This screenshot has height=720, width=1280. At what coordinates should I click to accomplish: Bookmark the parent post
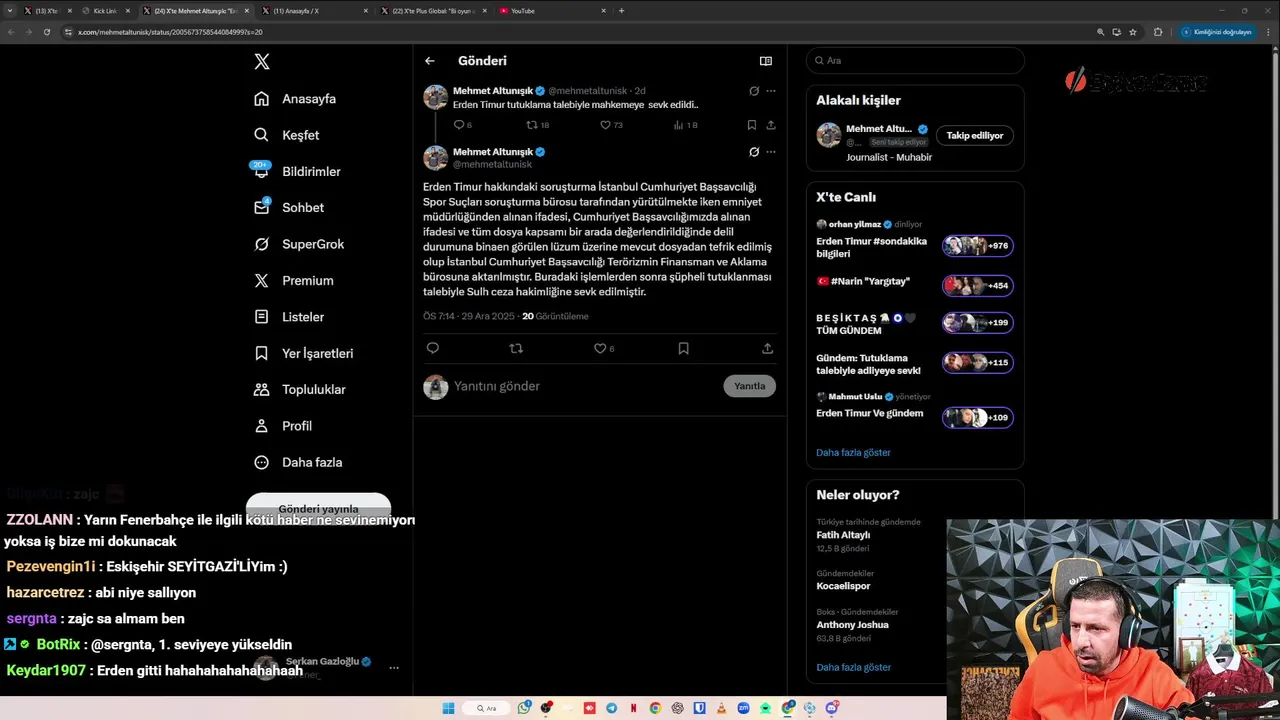click(751, 125)
